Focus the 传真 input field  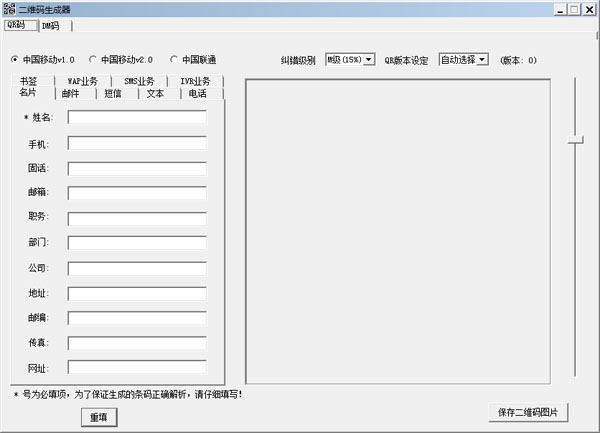click(x=137, y=343)
